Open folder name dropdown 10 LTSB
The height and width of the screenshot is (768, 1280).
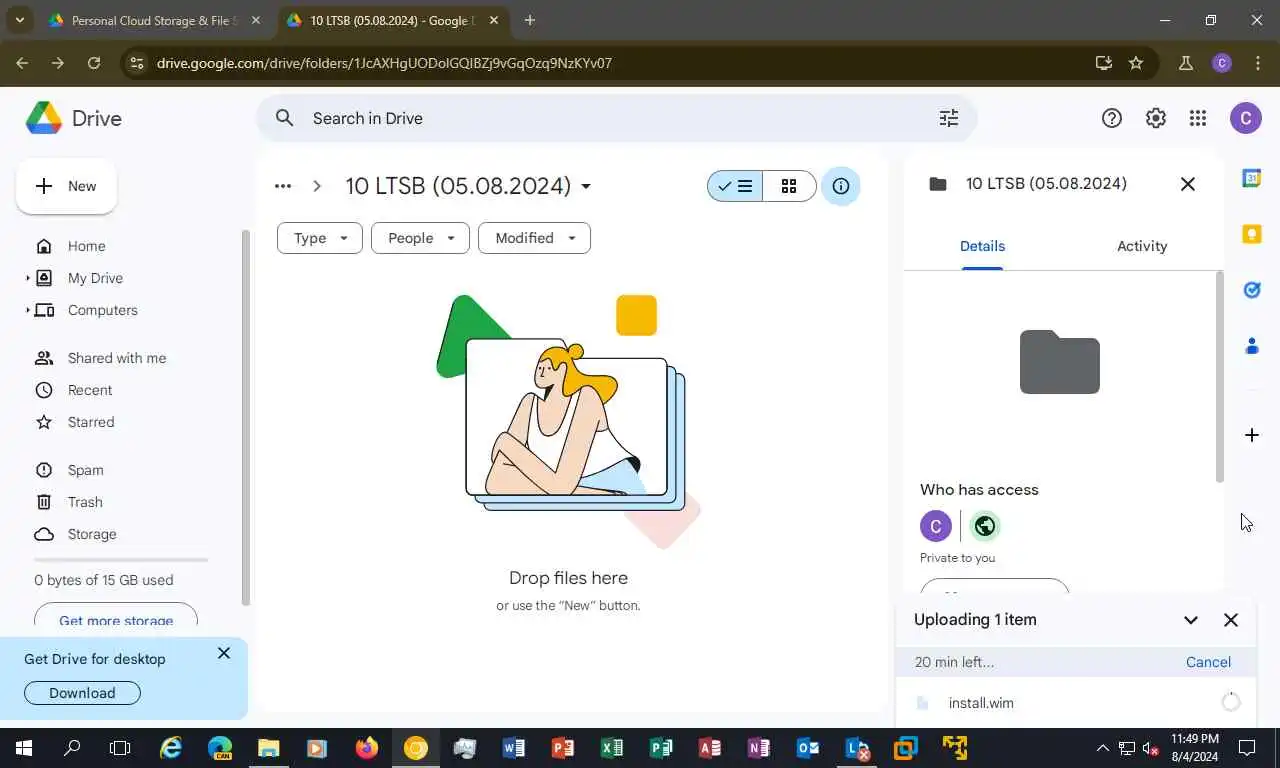click(x=586, y=187)
